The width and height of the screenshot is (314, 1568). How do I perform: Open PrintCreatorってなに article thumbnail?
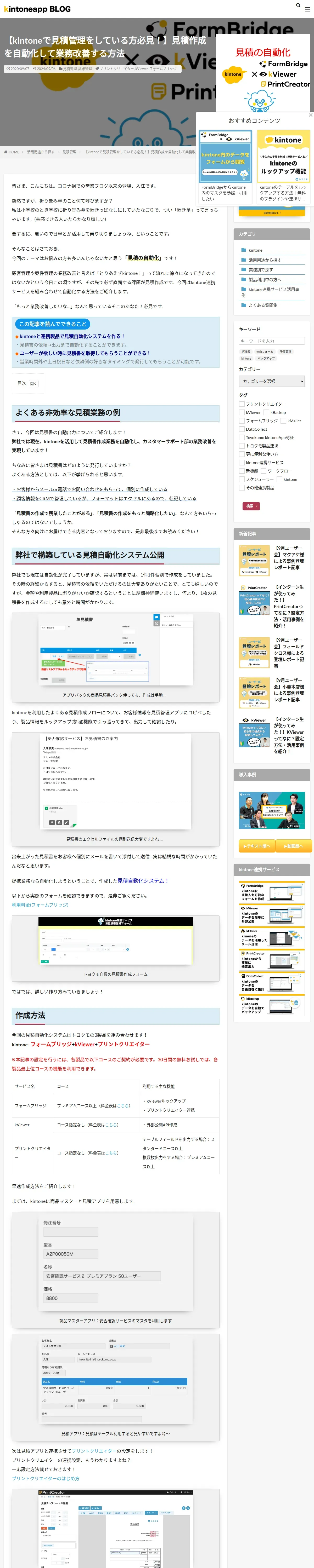click(x=254, y=600)
